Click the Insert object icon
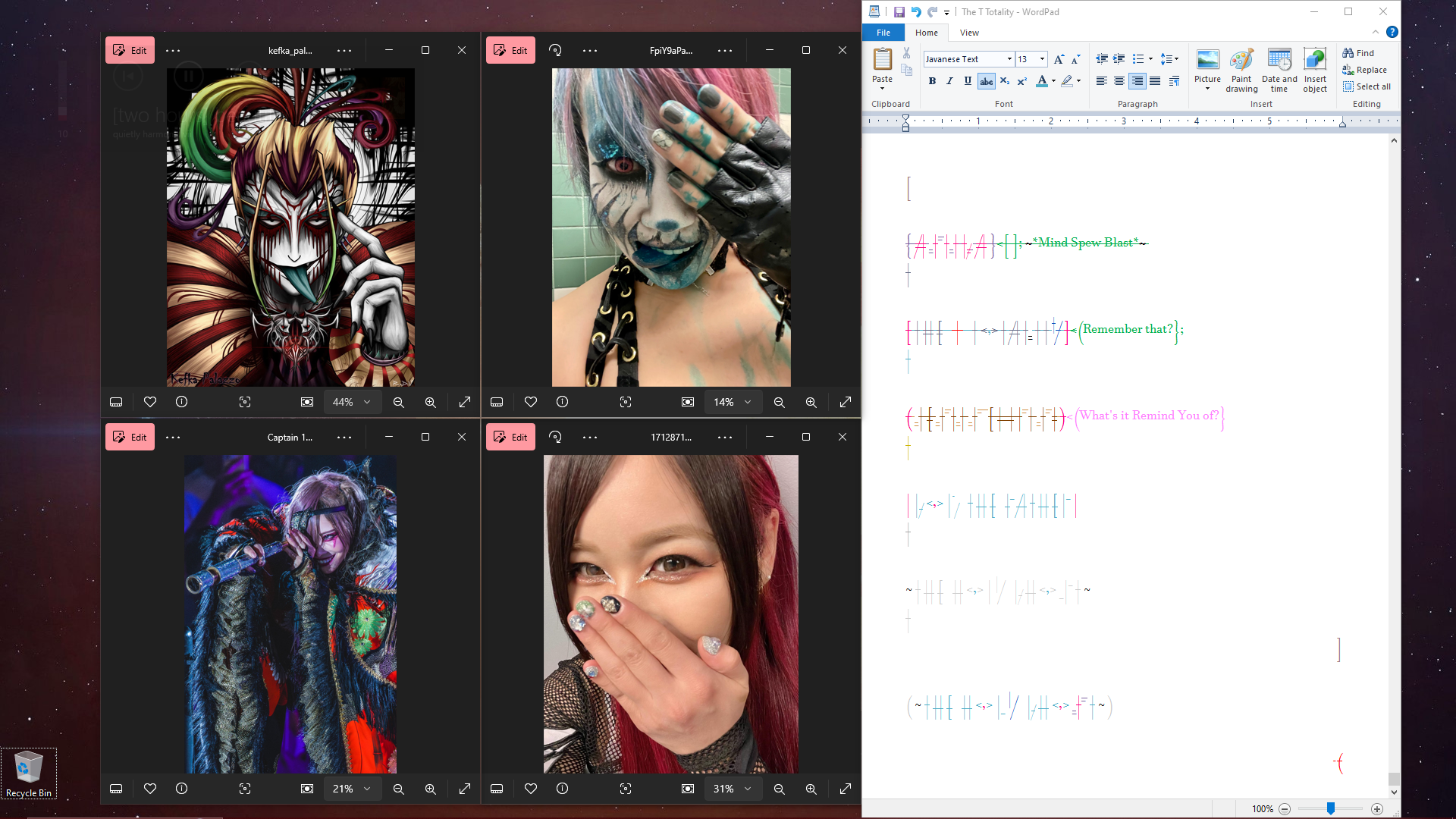 tap(1315, 70)
